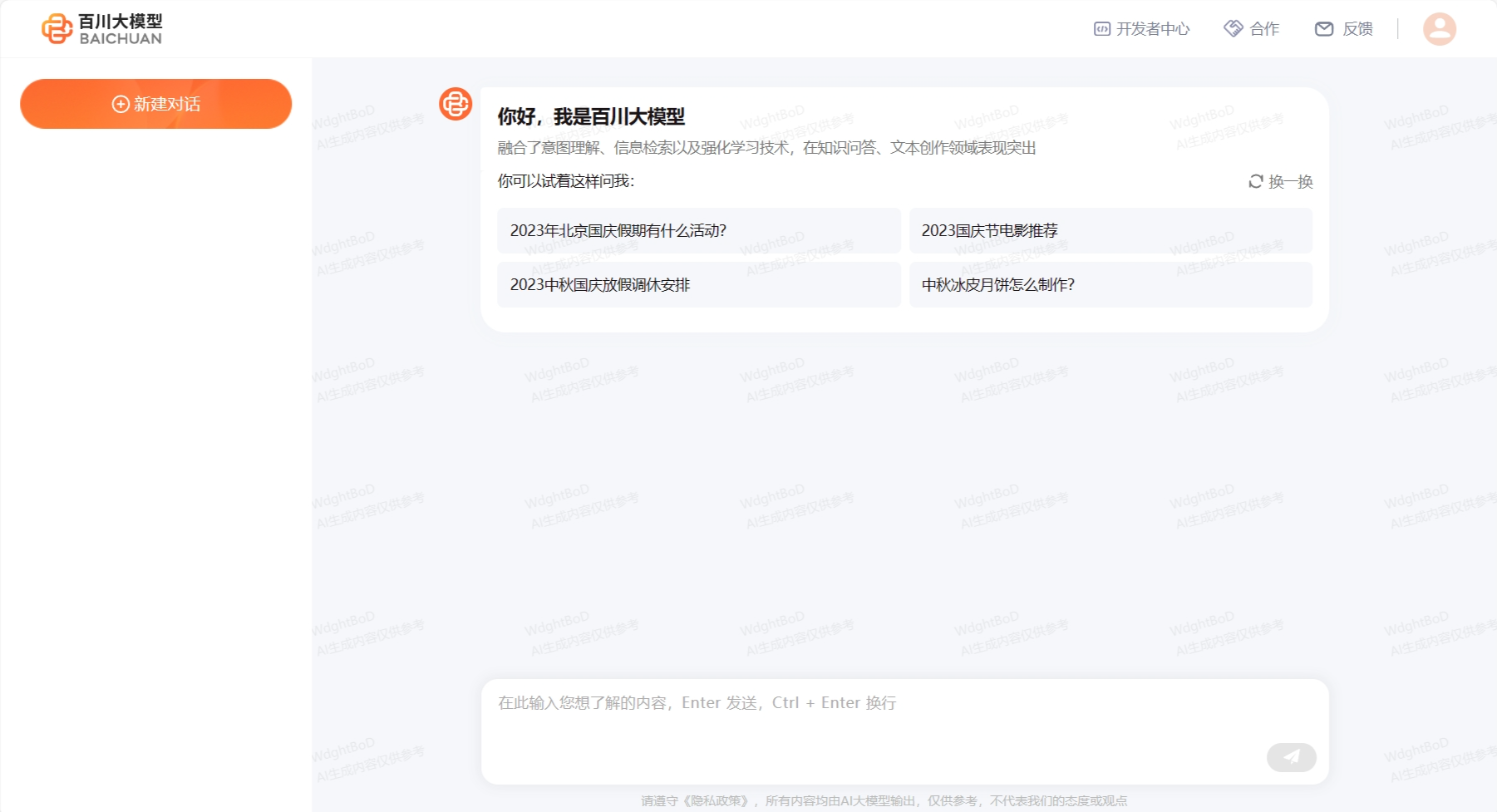The image size is (1497, 812).
Task: Start a new chat with 新建对话
Action: click(x=156, y=104)
